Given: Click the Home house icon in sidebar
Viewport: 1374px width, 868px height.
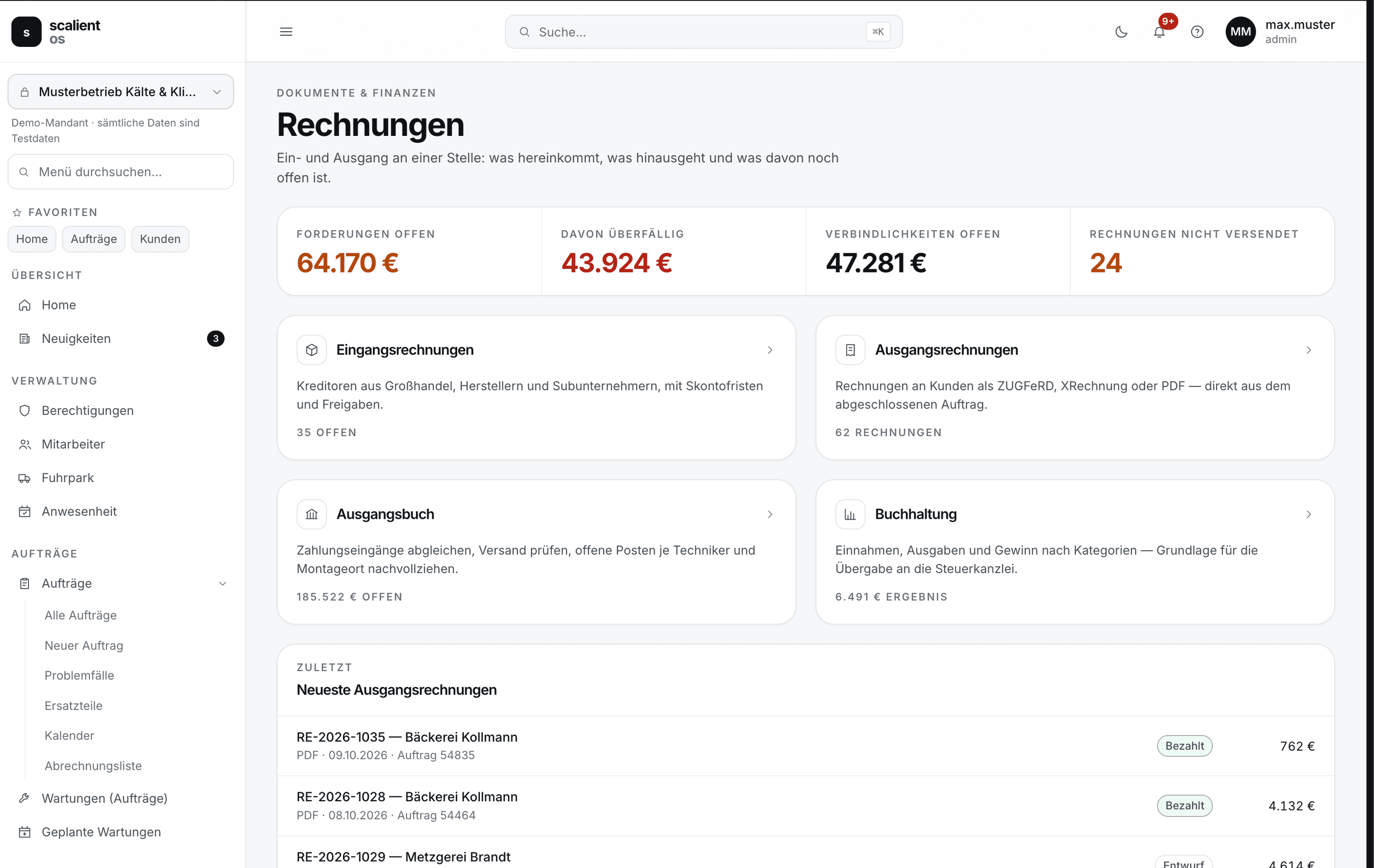Looking at the screenshot, I should (x=25, y=305).
